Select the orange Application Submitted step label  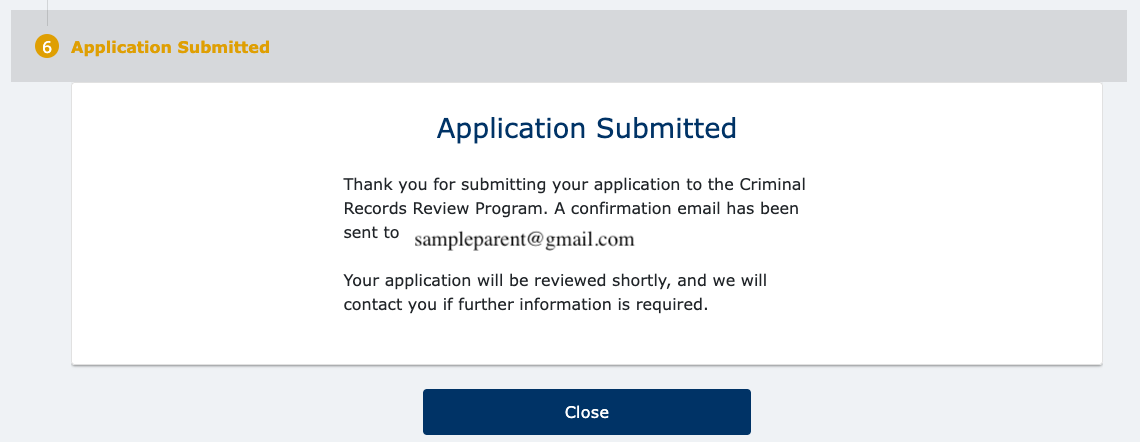(170, 47)
